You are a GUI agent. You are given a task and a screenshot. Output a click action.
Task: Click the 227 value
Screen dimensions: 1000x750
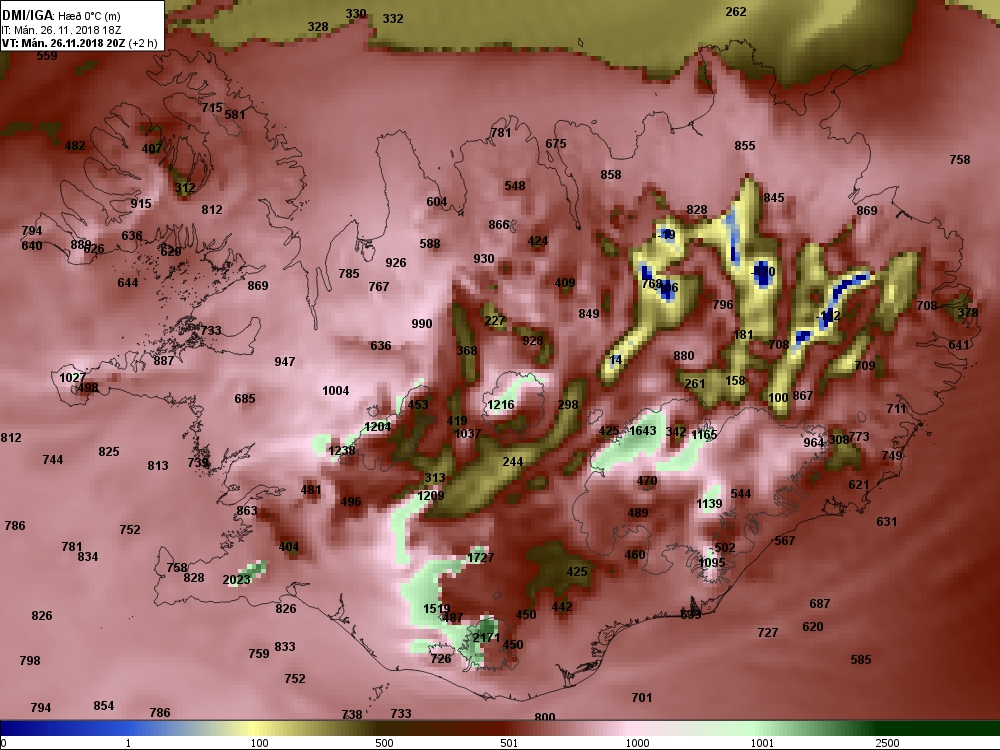(494, 321)
